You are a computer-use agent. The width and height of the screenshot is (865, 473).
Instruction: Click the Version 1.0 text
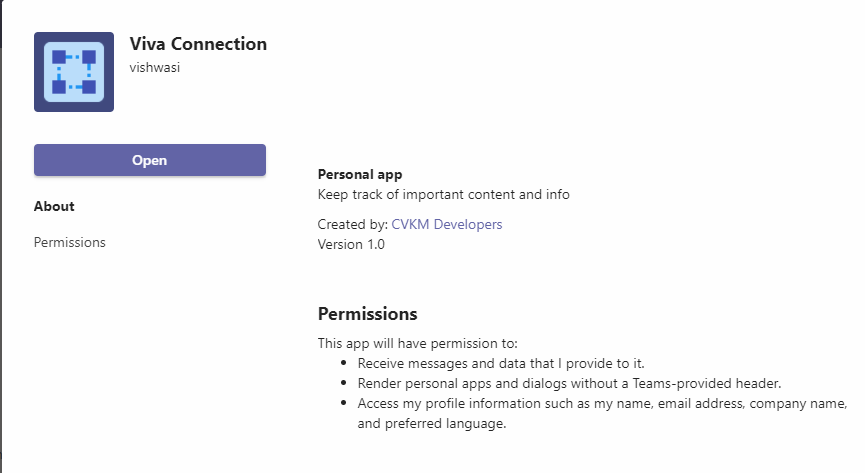click(x=351, y=244)
